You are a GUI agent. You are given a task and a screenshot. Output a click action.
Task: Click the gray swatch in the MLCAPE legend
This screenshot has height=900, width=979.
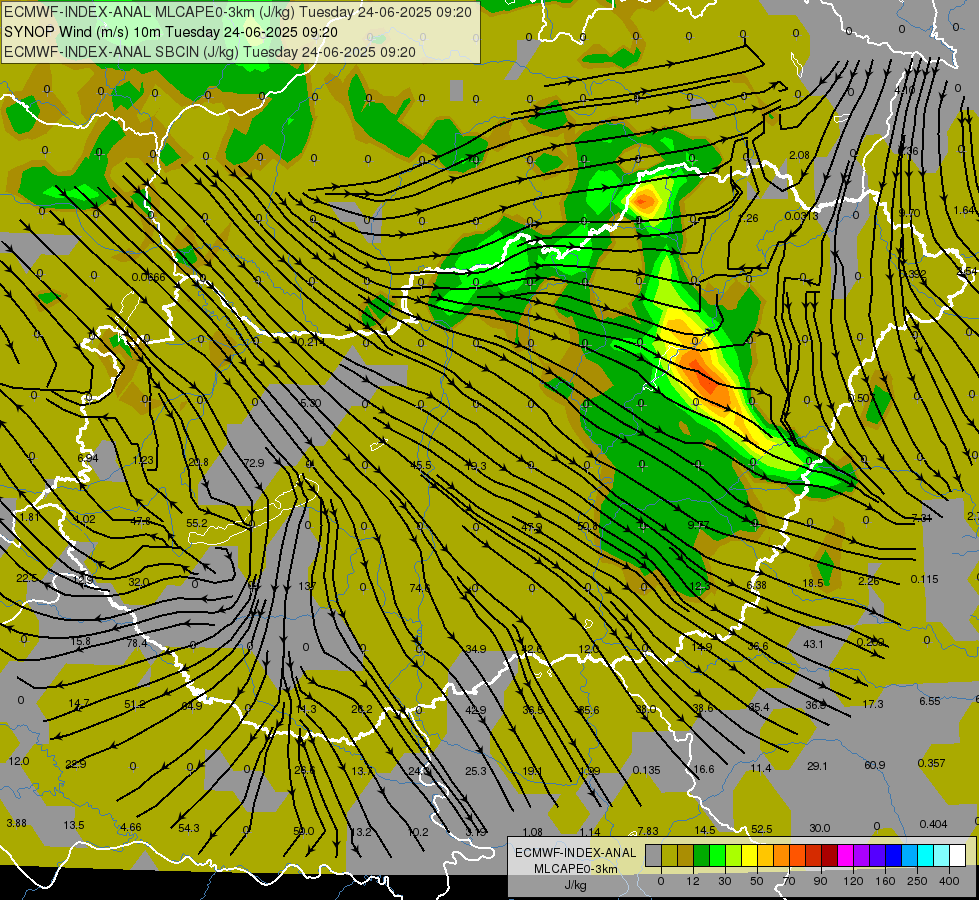click(x=654, y=855)
